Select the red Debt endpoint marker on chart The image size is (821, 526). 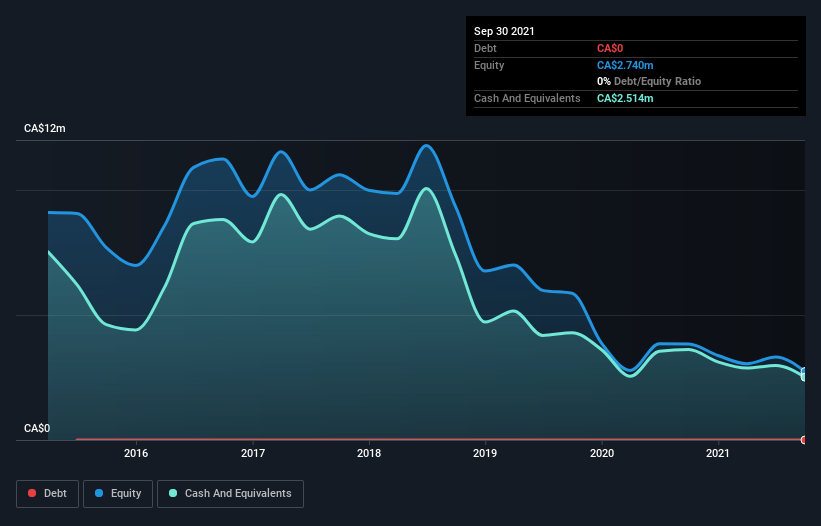pos(803,440)
